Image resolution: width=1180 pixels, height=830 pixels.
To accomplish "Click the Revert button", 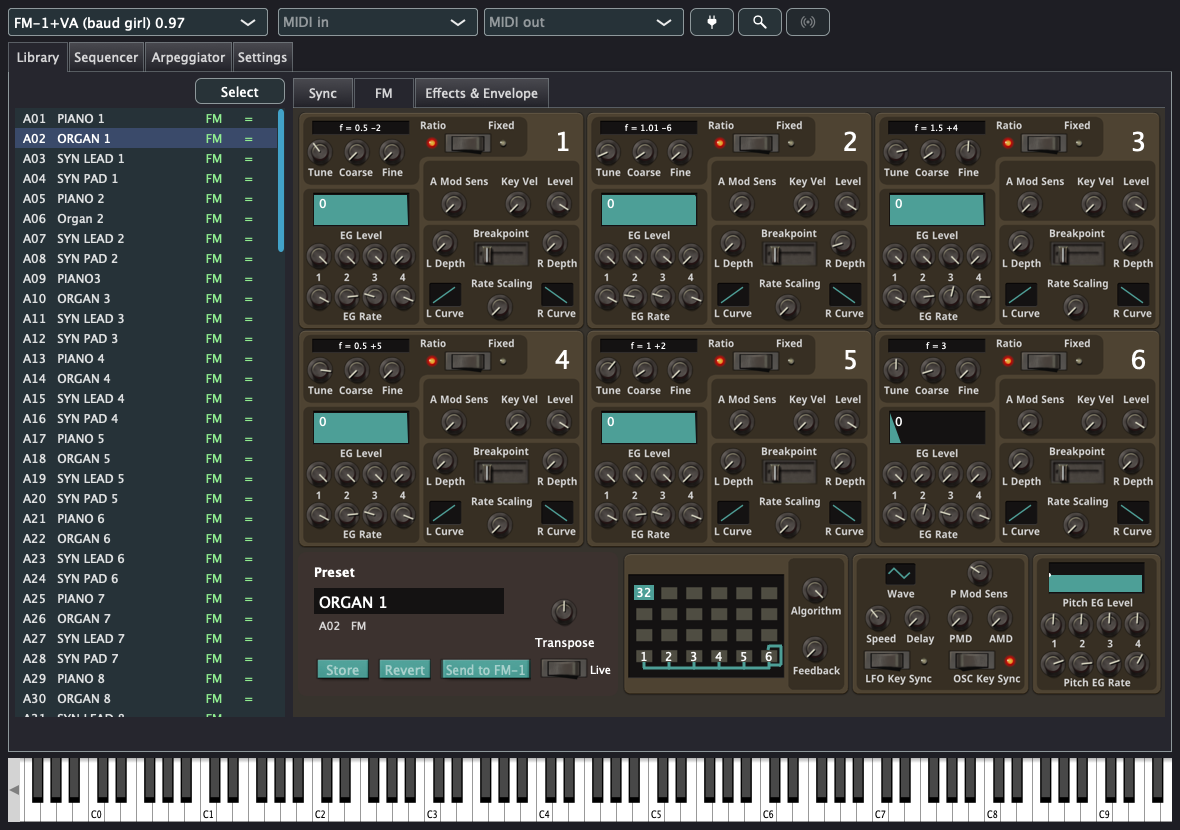I will click(x=405, y=670).
